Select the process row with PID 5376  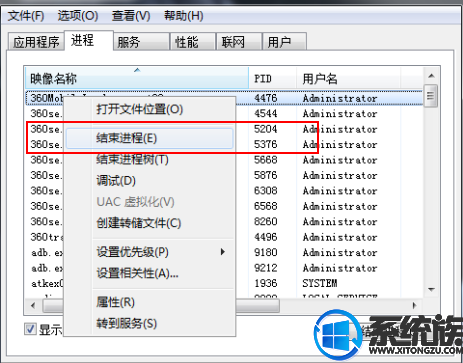click(x=224, y=144)
